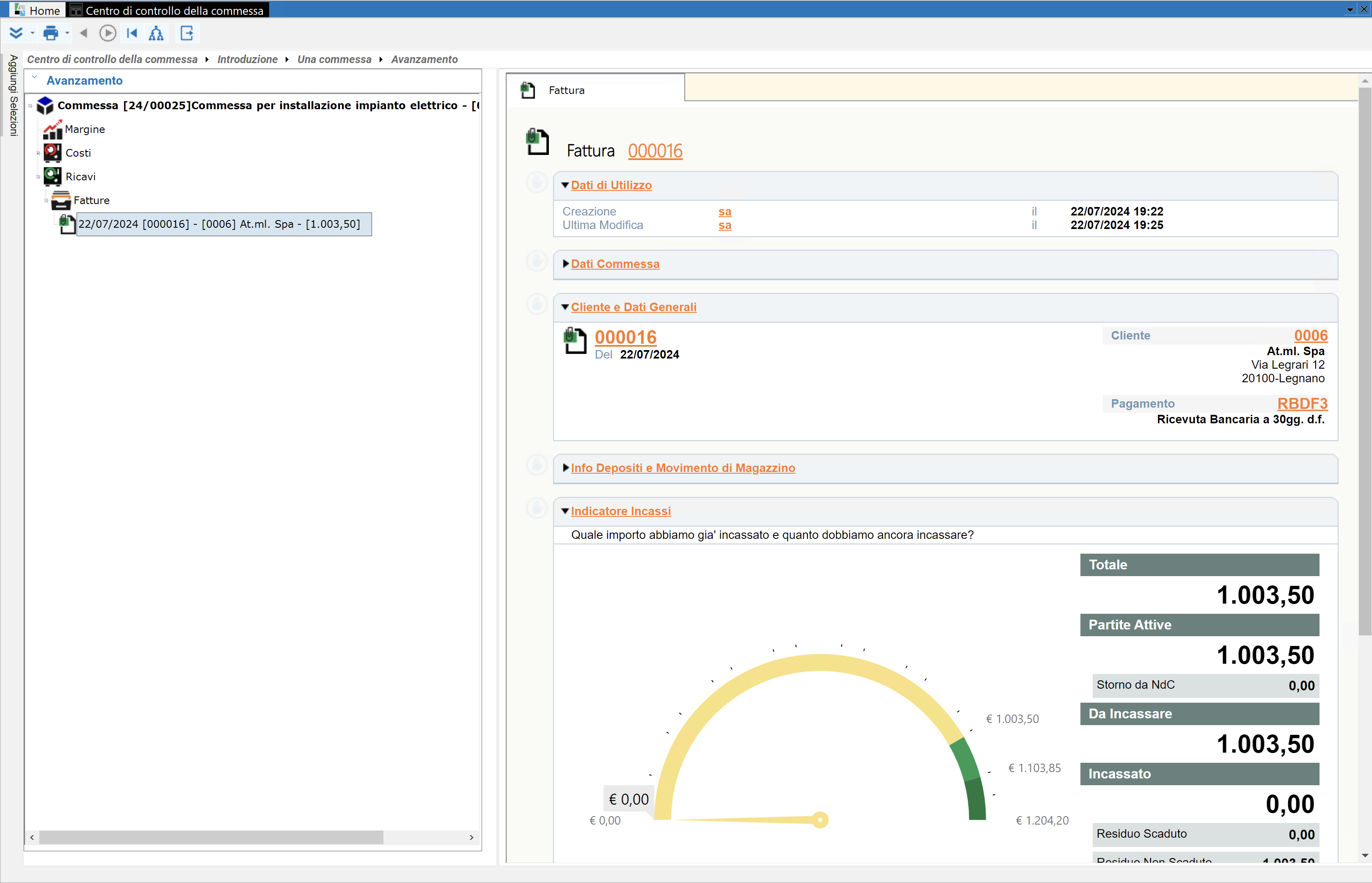Click the Commessa cube icon in tree
Viewport: 1372px width, 883px height.
(x=45, y=105)
